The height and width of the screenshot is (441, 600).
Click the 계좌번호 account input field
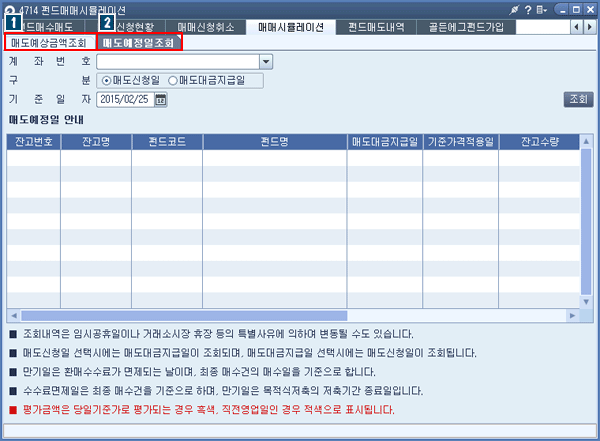(178, 62)
